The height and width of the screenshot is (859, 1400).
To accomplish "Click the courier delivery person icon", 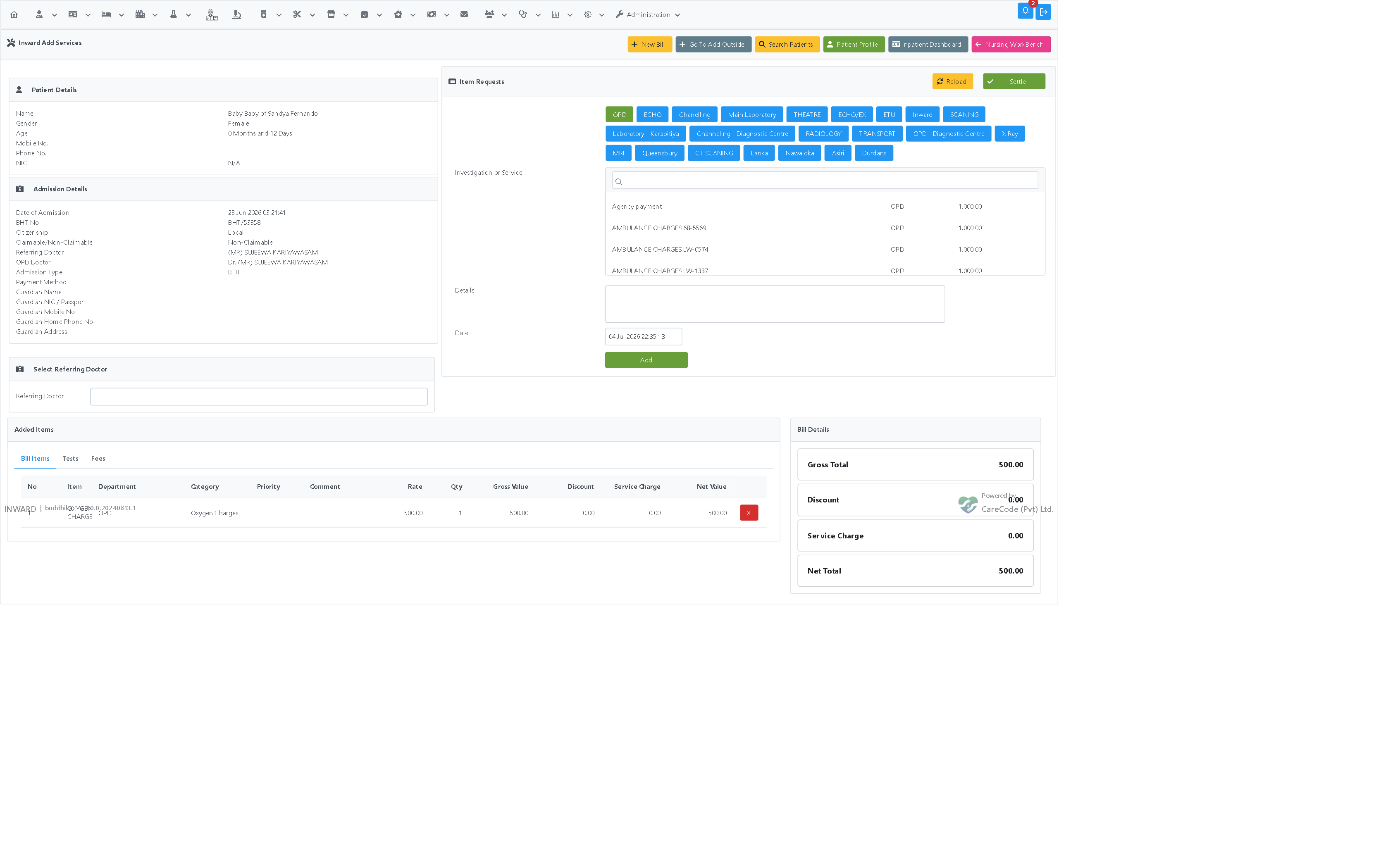I will [x=212, y=15].
